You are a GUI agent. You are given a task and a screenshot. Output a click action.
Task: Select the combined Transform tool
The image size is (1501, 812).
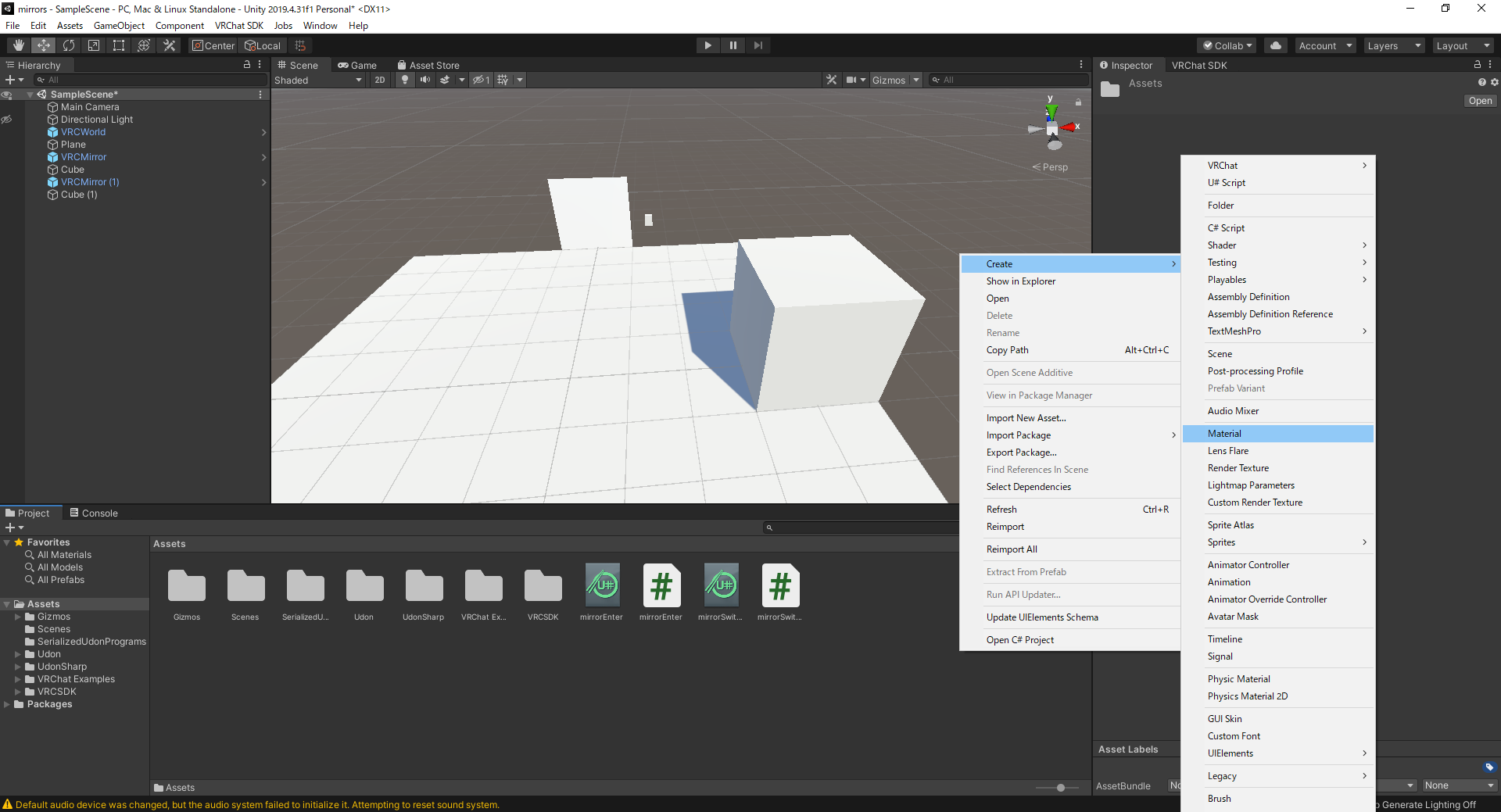[144, 45]
